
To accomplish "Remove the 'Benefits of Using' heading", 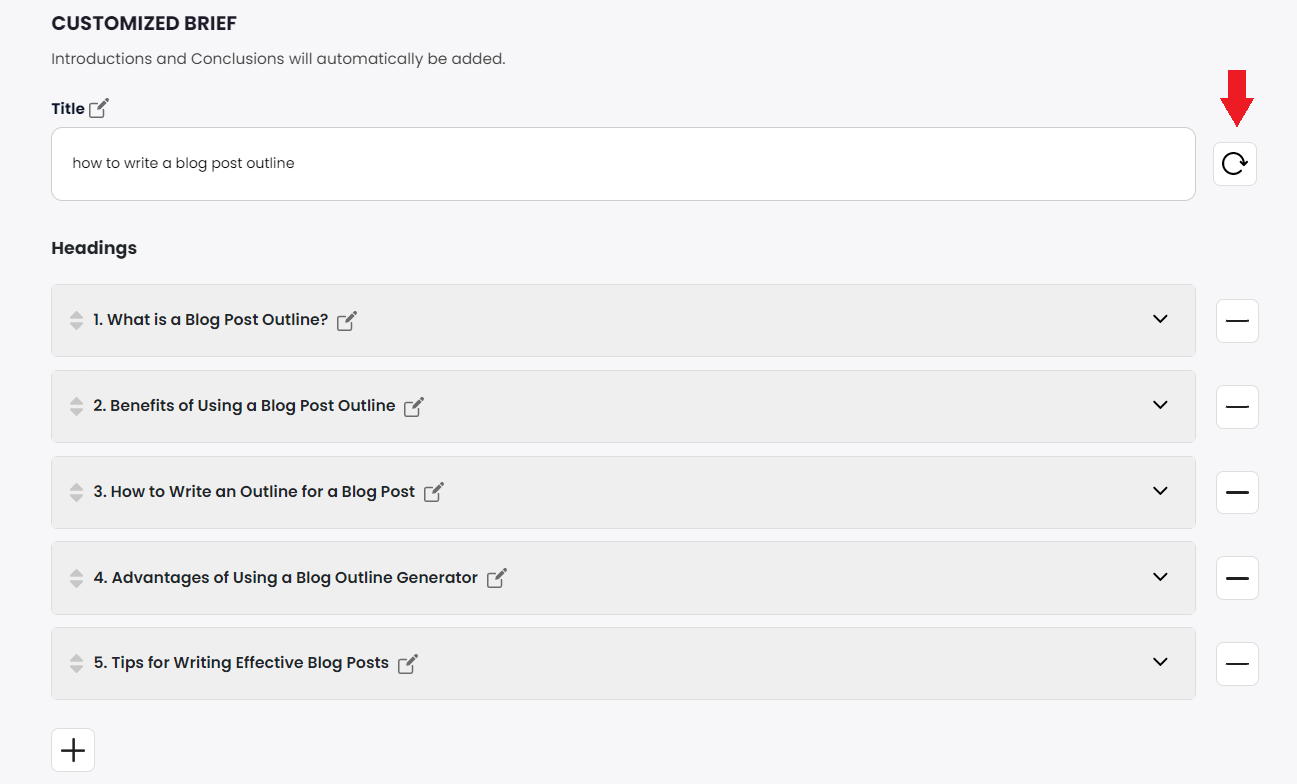I will pos(1237,407).
